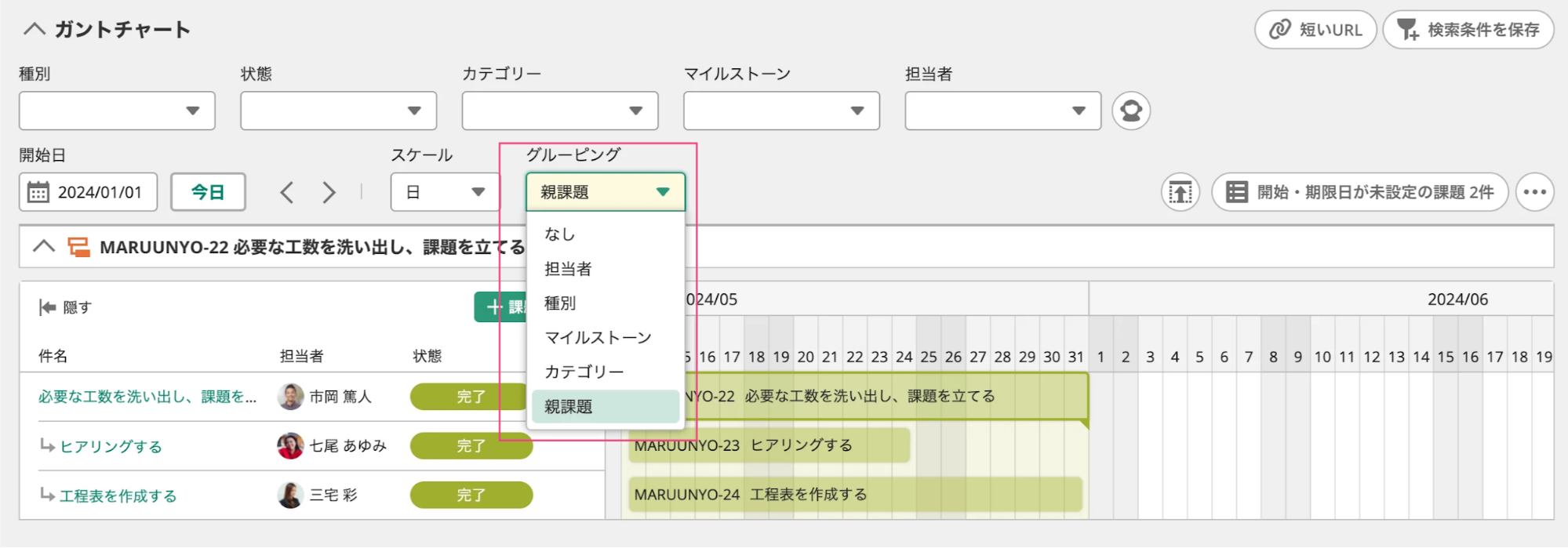Viewport: 1568px width, 548px height.
Task: Click the 2024/06 month header
Action: click(x=1457, y=299)
